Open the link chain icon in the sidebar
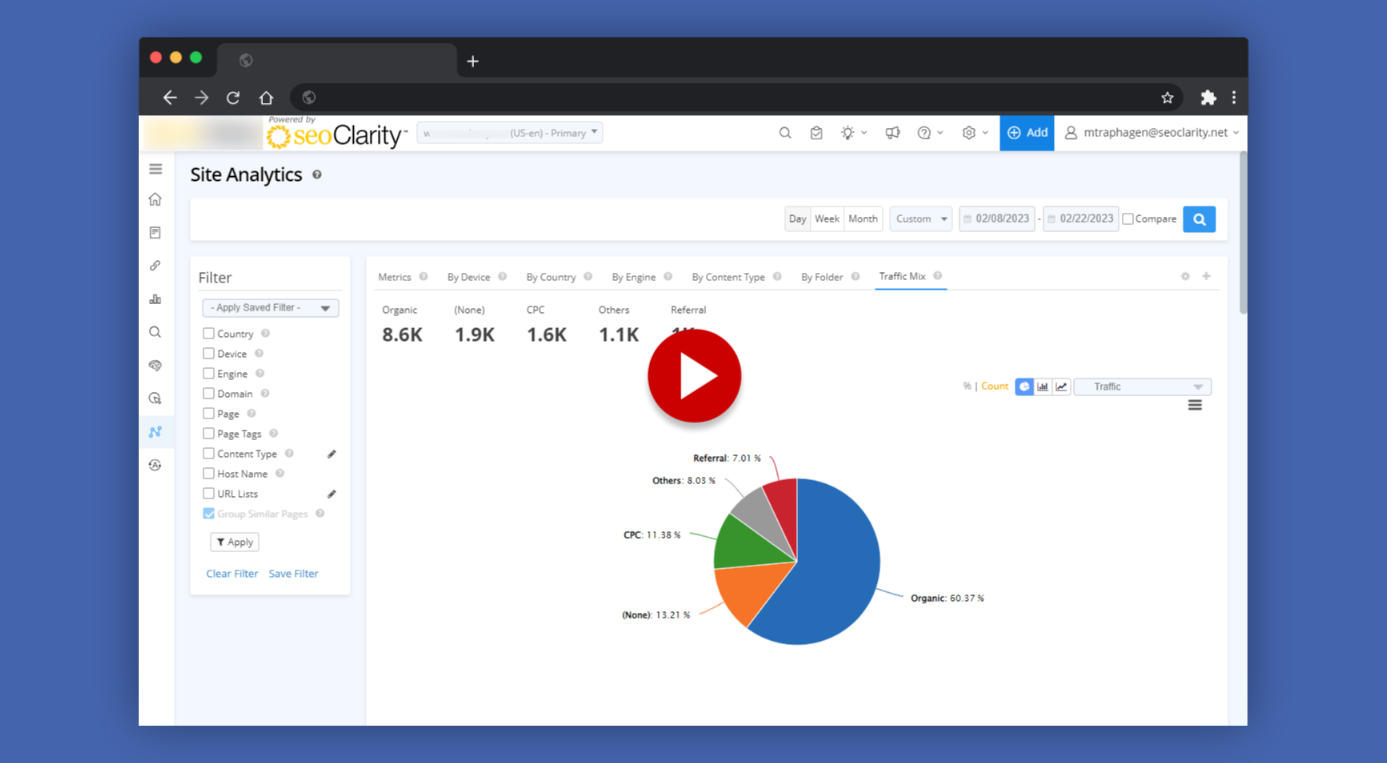This screenshot has height=763, width=1387. coord(155,266)
